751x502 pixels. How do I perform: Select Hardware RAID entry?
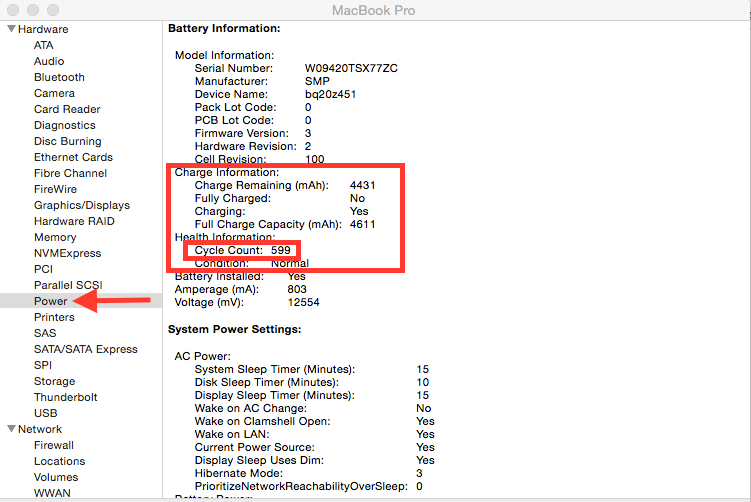click(74, 221)
